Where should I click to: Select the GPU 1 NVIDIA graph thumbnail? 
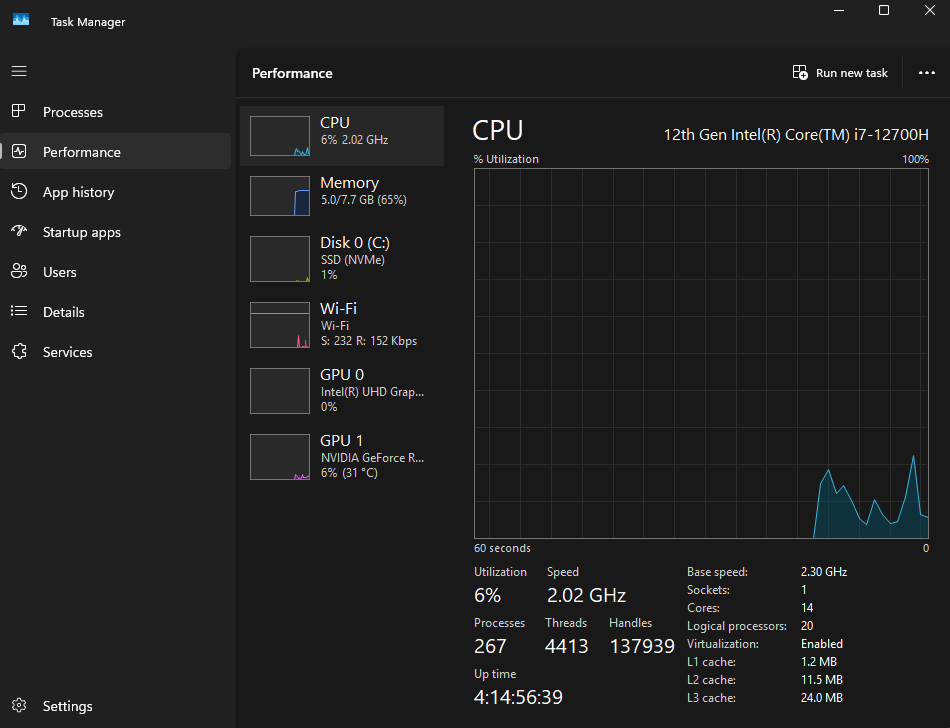coord(280,457)
